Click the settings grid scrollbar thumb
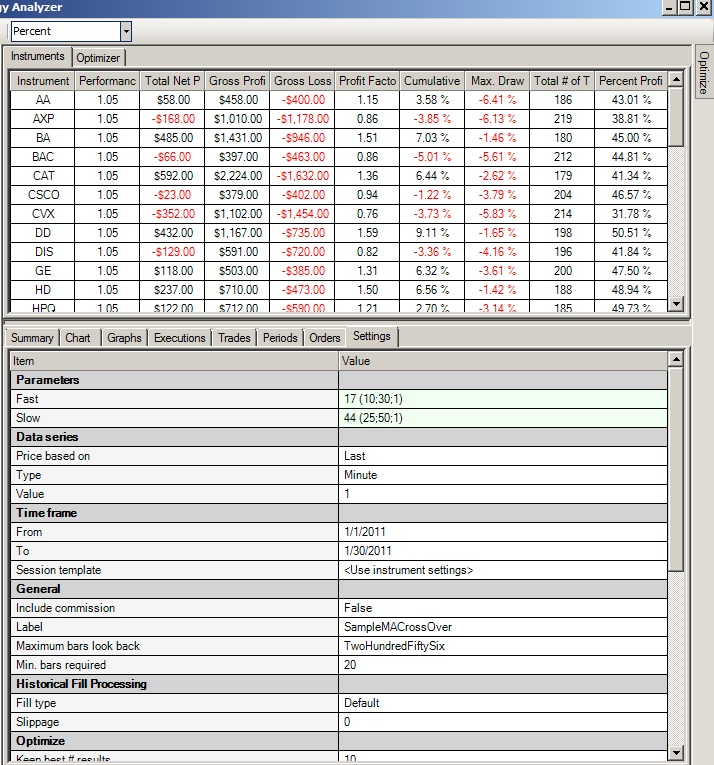 [676, 469]
